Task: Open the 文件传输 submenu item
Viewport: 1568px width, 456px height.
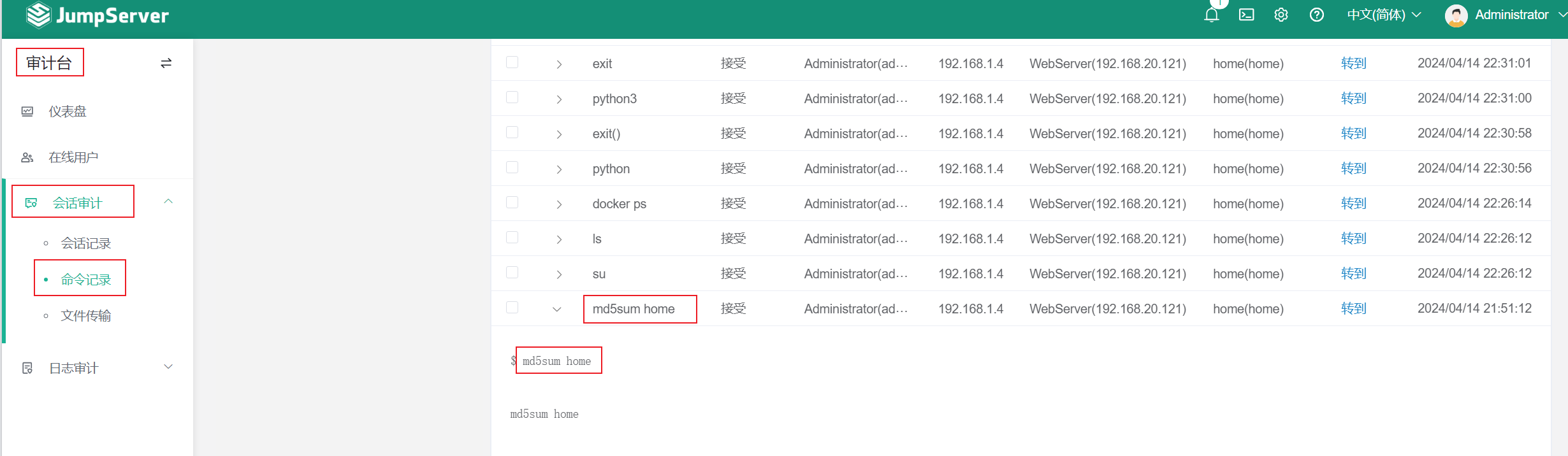Action: coord(86,316)
